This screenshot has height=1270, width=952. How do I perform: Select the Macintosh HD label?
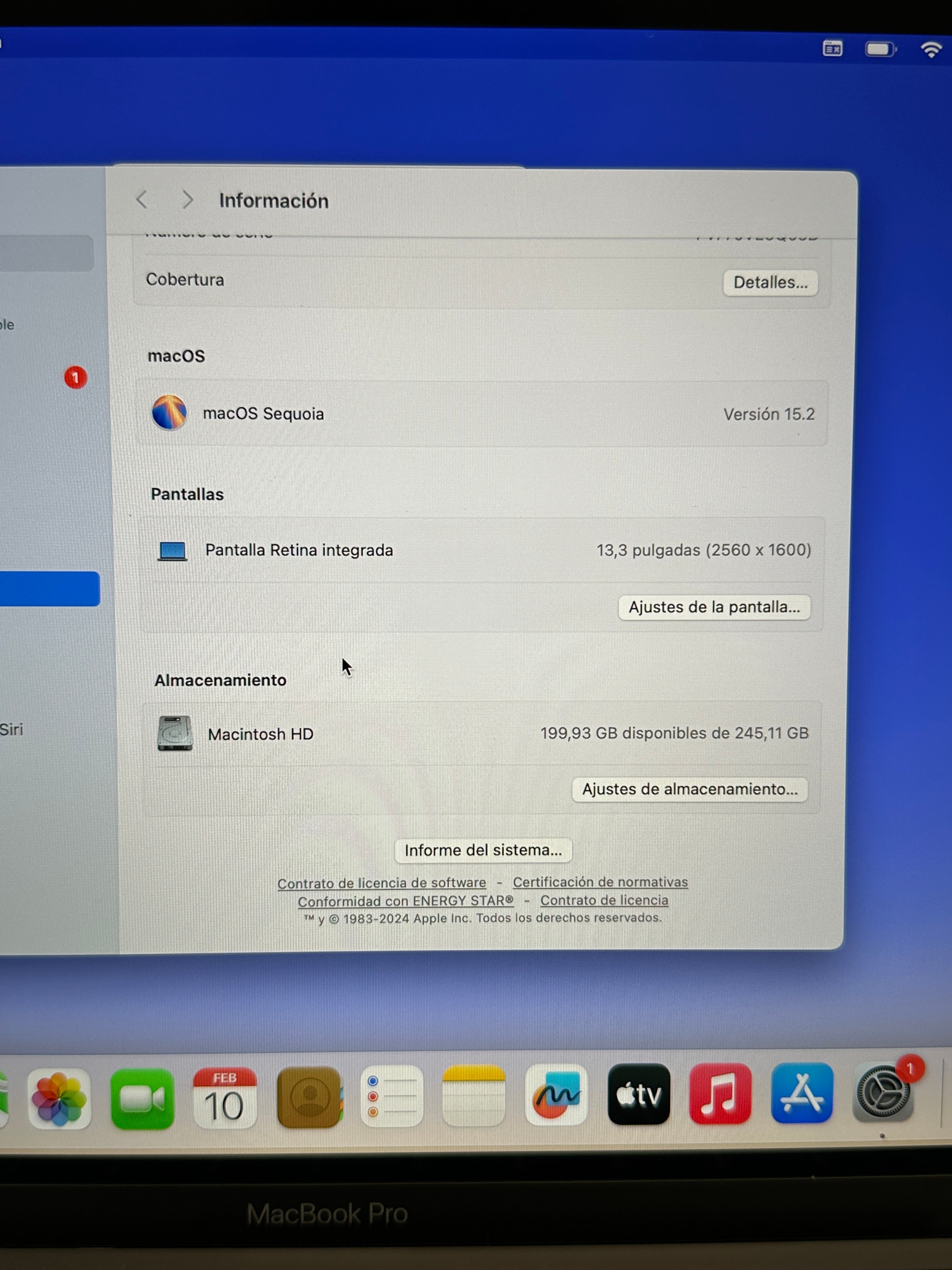point(261,734)
